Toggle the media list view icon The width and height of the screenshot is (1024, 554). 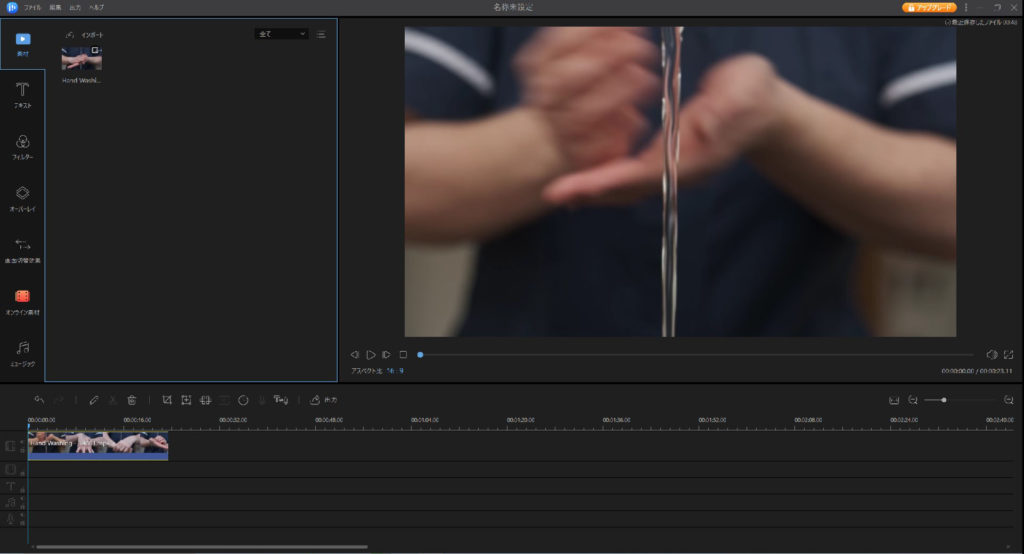(321, 34)
